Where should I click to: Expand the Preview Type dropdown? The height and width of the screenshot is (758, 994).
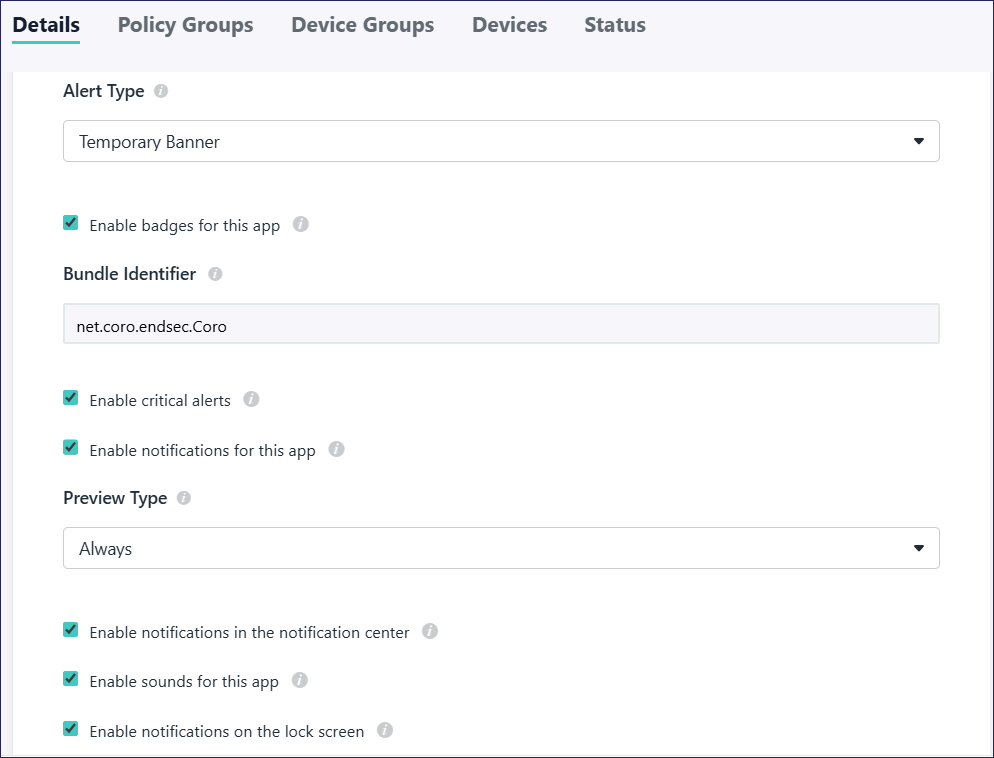501,549
